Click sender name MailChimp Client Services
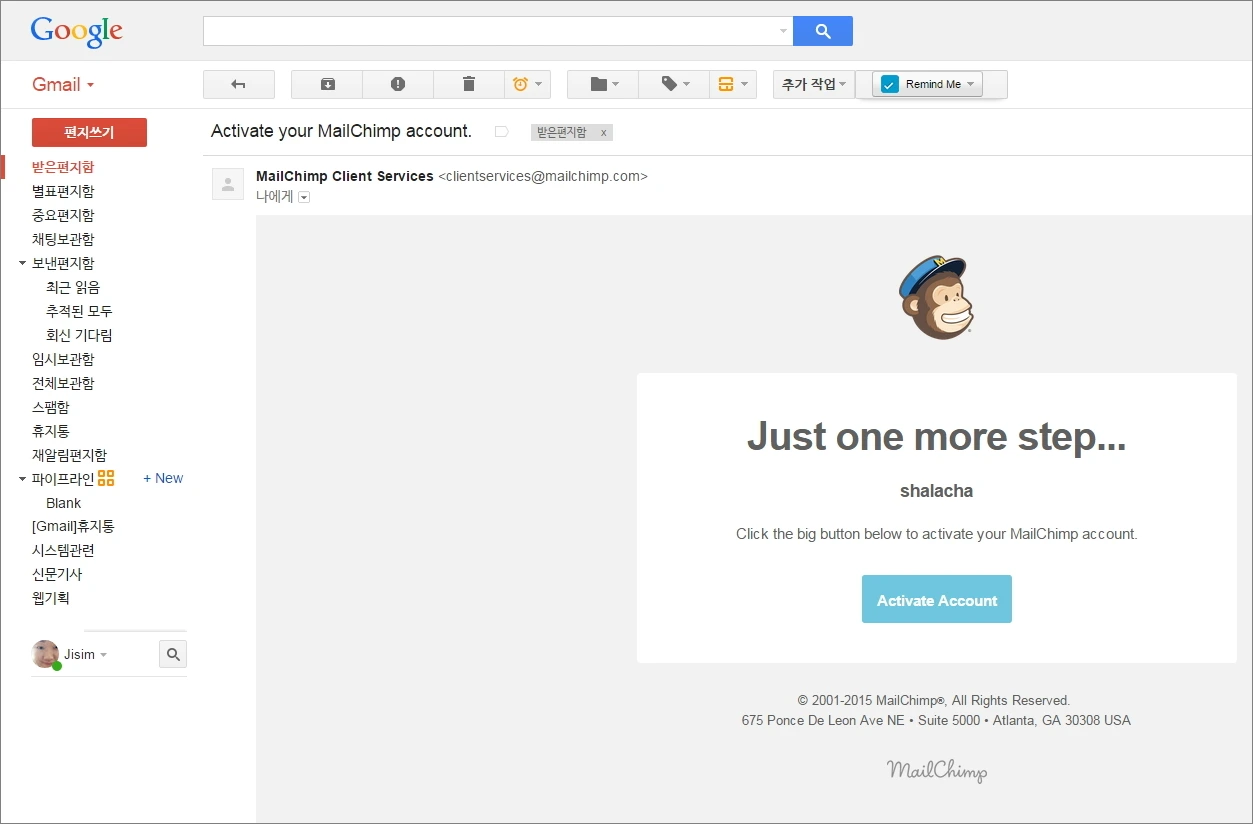 345,176
